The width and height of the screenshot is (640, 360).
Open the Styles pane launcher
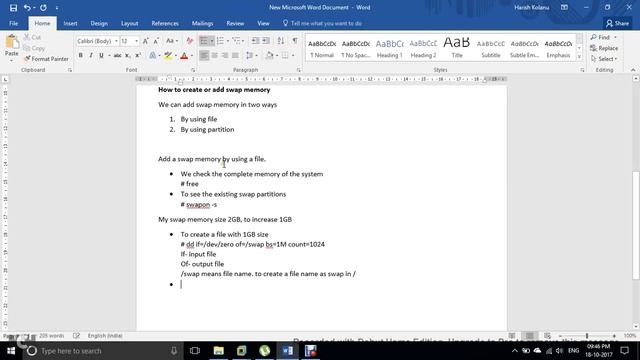[582, 70]
